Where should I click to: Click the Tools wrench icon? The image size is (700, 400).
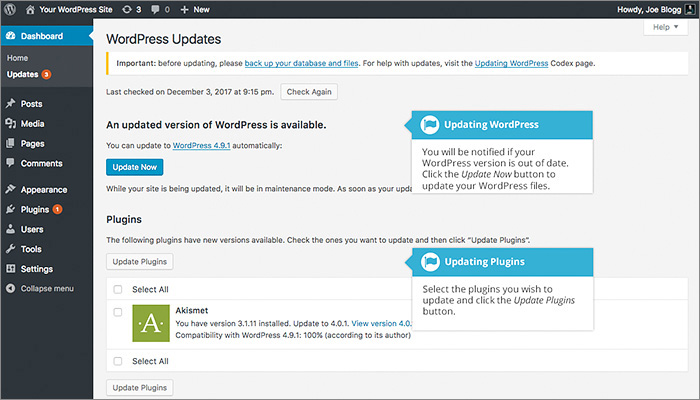[x=11, y=249]
